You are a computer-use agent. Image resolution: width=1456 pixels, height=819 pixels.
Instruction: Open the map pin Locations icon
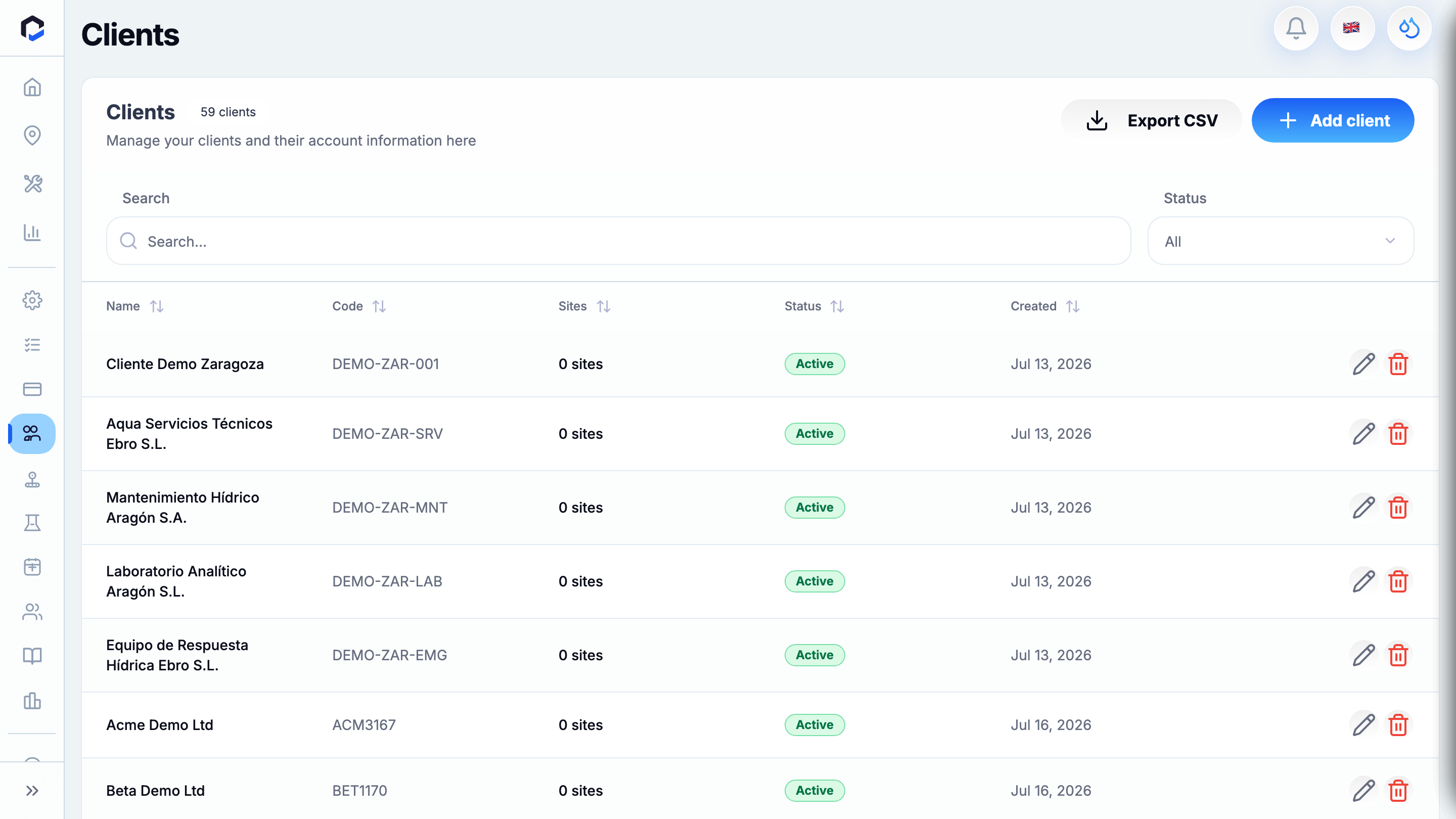tap(32, 135)
